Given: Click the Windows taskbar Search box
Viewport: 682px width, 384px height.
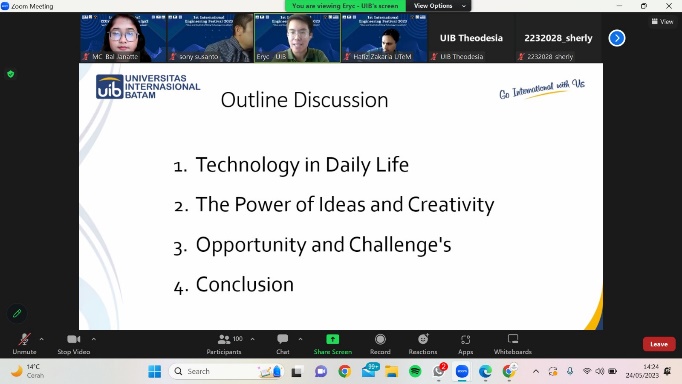Looking at the screenshot, I should tap(225, 371).
